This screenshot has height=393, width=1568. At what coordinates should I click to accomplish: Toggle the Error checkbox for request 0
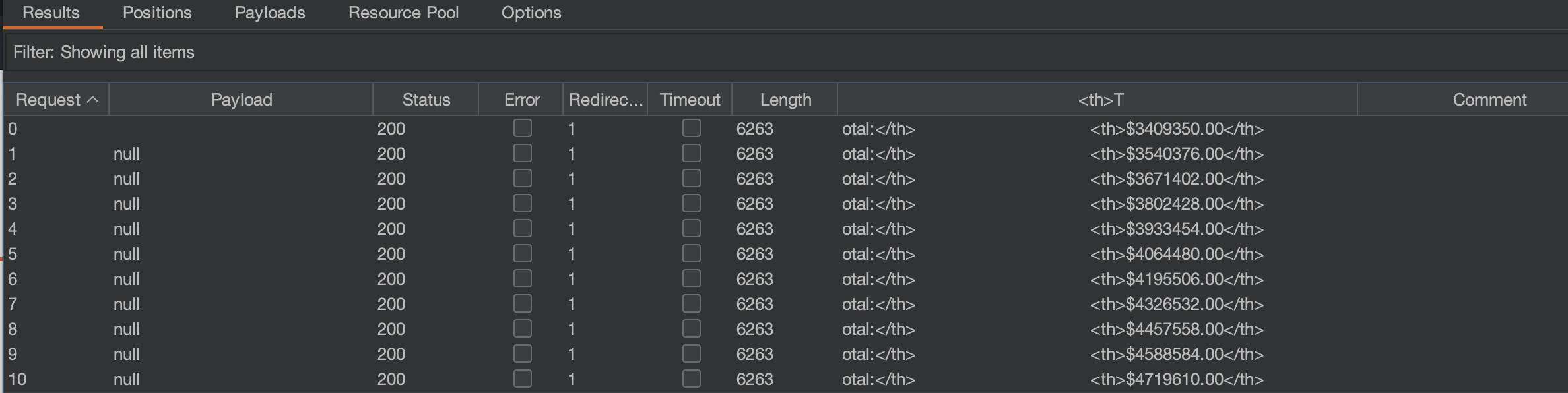[522, 128]
